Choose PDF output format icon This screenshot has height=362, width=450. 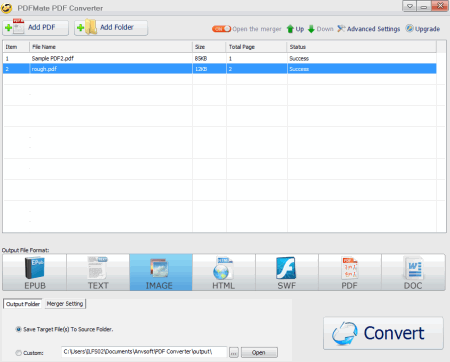350,272
